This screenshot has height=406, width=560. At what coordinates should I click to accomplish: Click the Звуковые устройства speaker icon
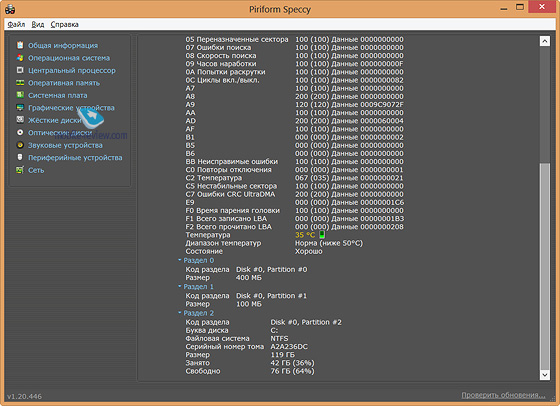pyautogui.click(x=20, y=145)
